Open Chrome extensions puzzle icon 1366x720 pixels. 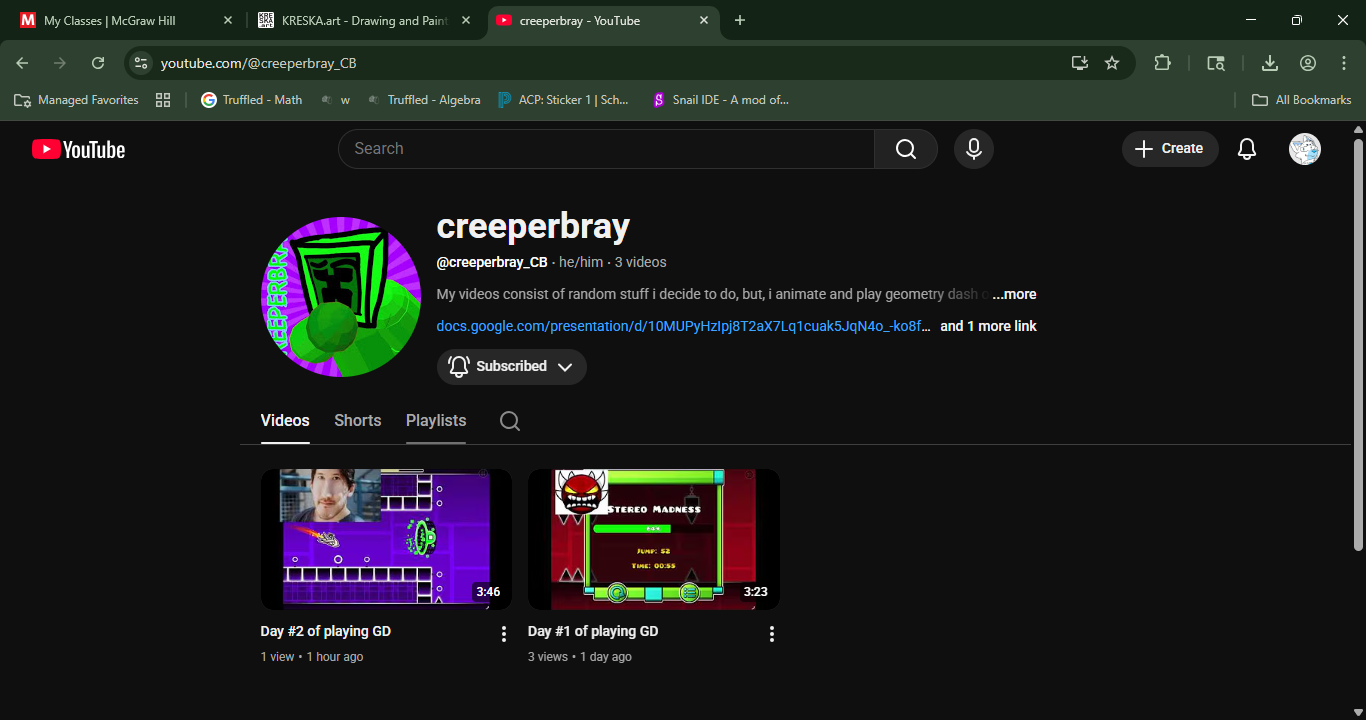click(1162, 63)
